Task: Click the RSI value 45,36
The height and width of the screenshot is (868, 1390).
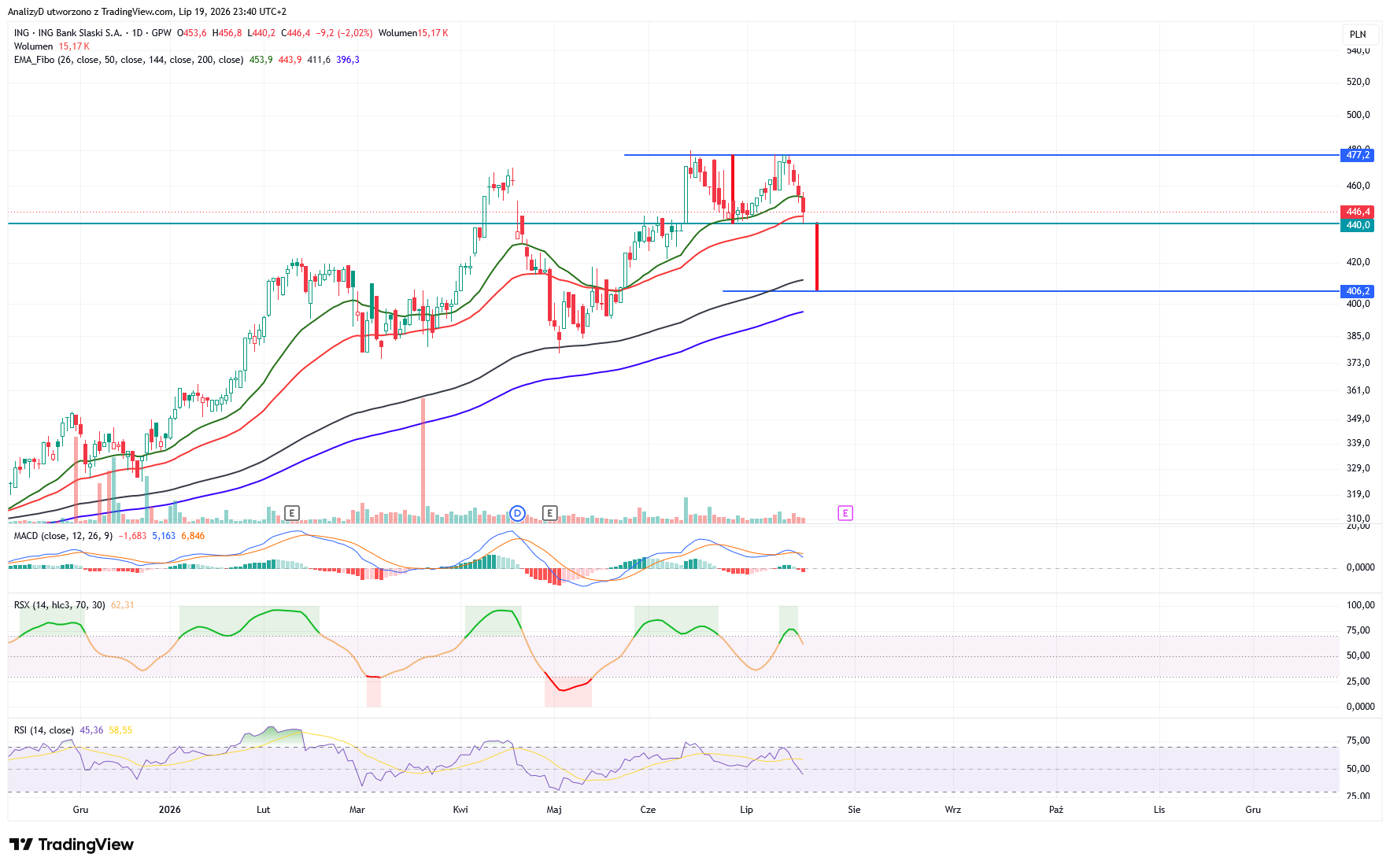Action: (x=91, y=730)
